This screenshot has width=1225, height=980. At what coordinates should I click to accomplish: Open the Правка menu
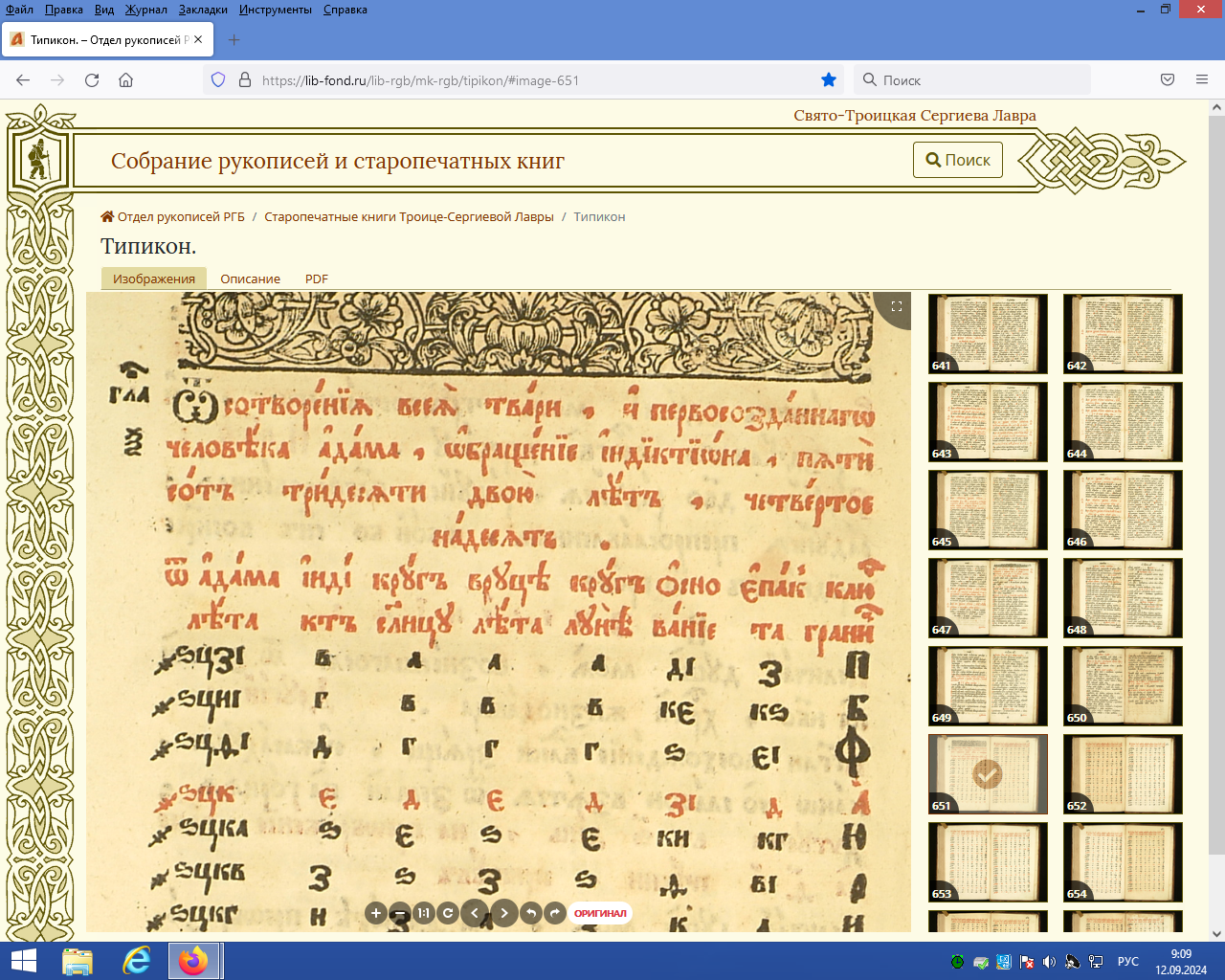[x=63, y=10]
